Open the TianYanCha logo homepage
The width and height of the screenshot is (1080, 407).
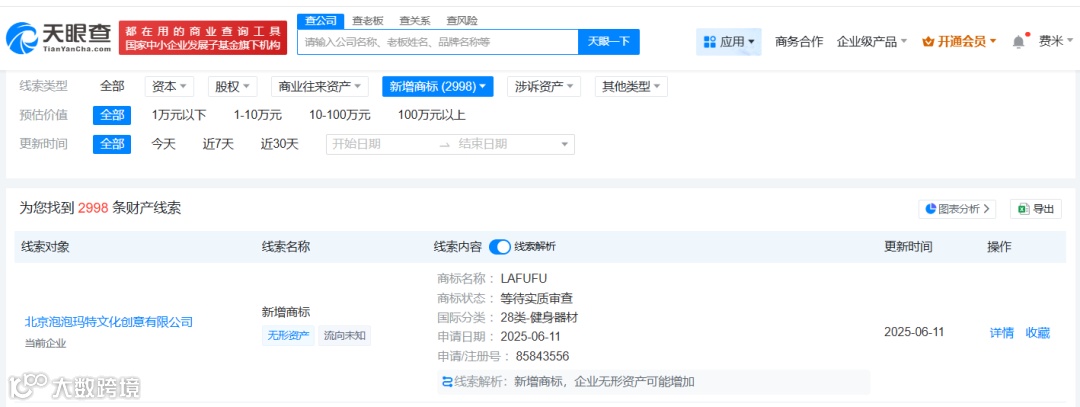(59, 38)
